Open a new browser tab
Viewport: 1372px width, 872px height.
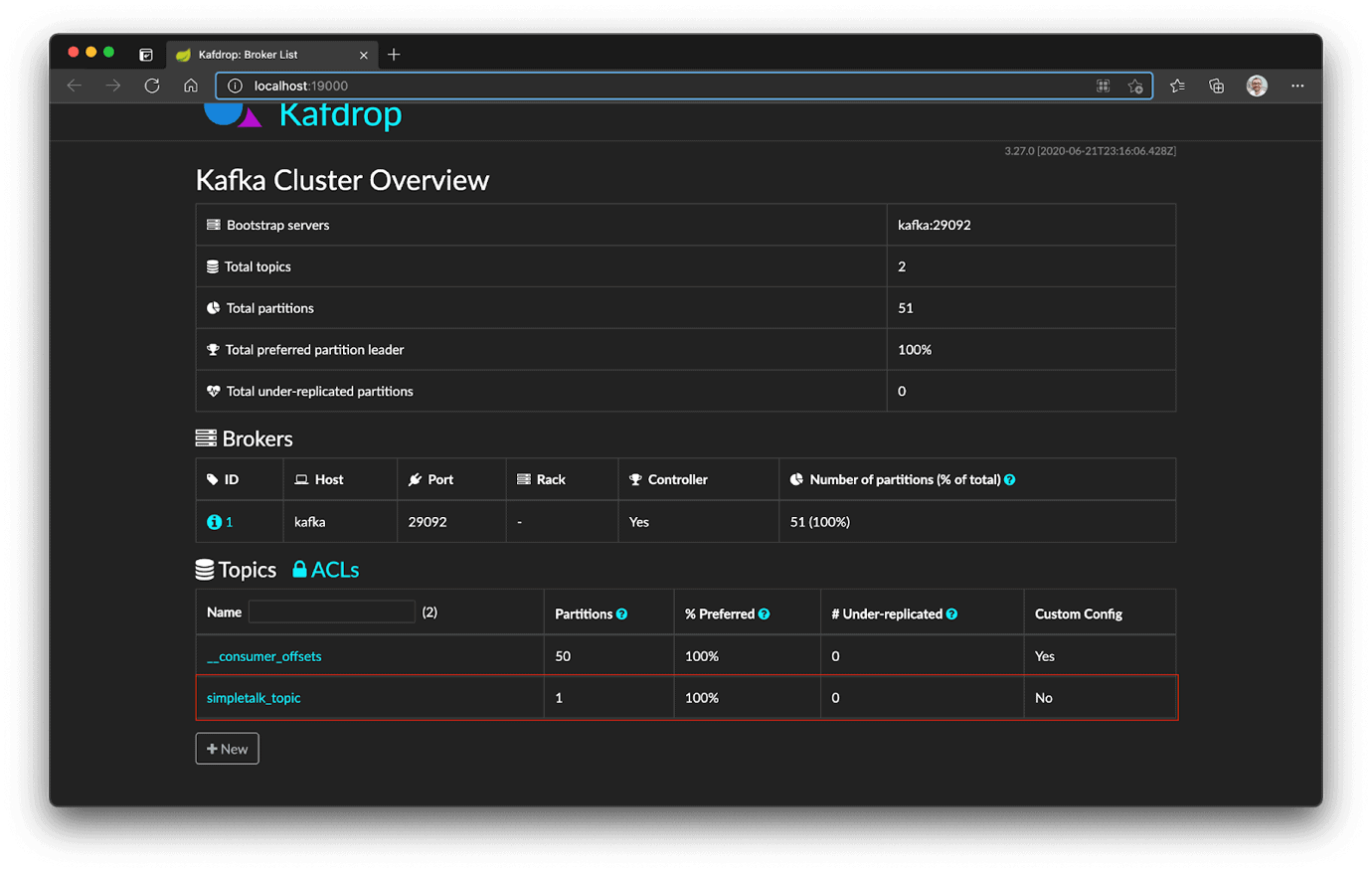[x=394, y=55]
